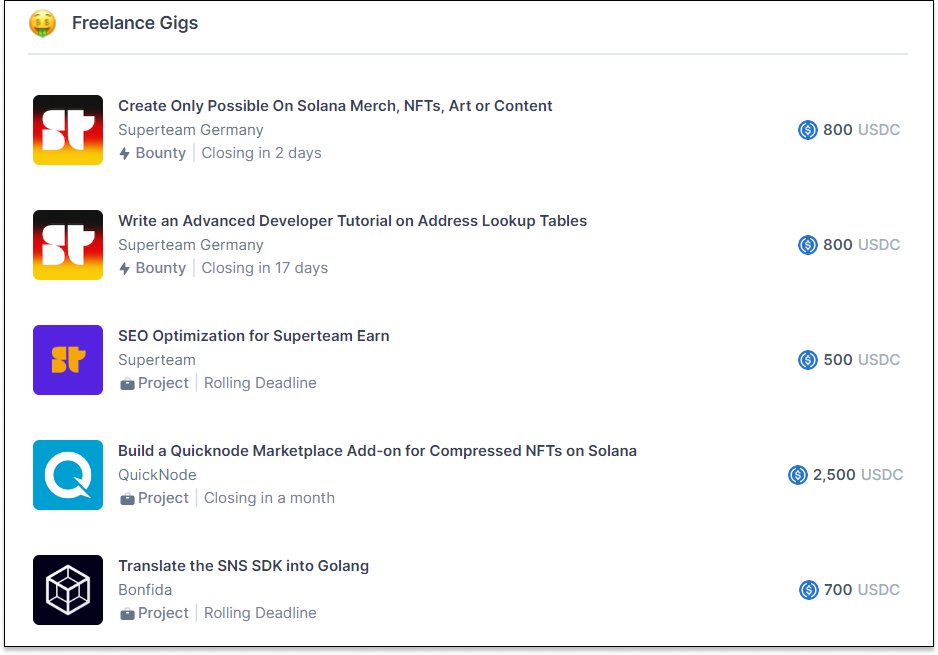
Task: Click Bounty label on the Solana Merch gig
Action: point(161,153)
